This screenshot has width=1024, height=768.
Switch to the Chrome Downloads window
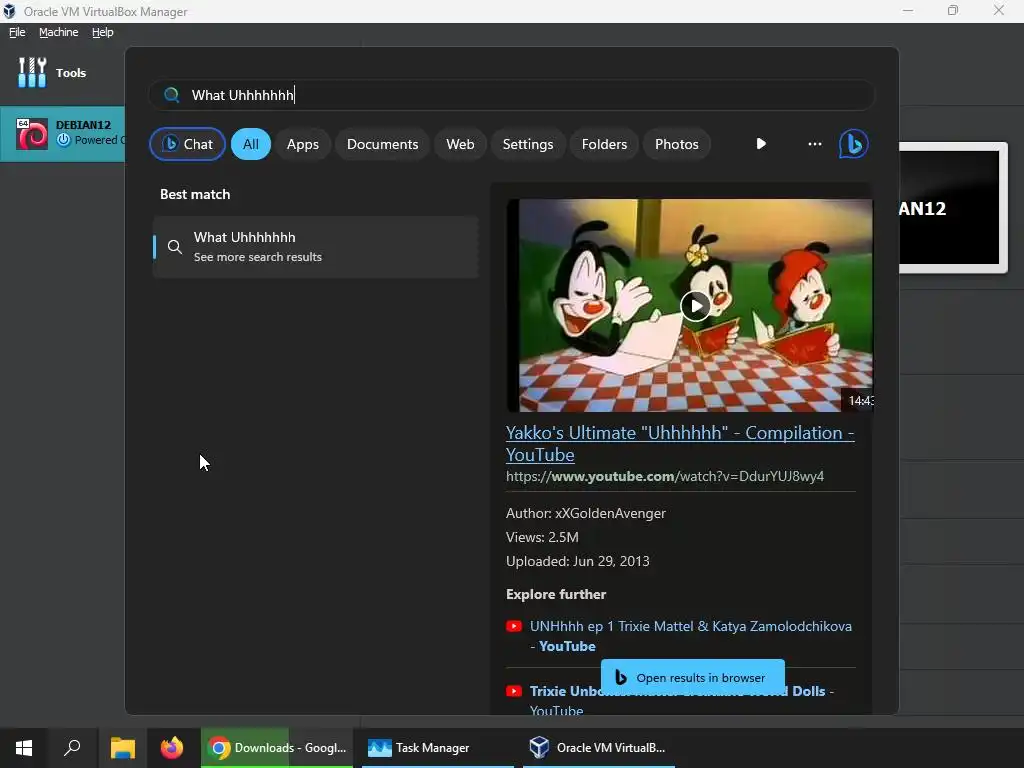tap(277, 748)
